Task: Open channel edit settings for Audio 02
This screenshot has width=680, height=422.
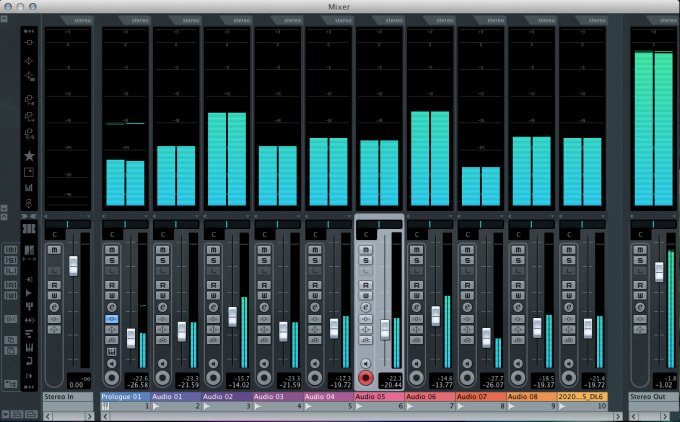Action: tap(212, 306)
